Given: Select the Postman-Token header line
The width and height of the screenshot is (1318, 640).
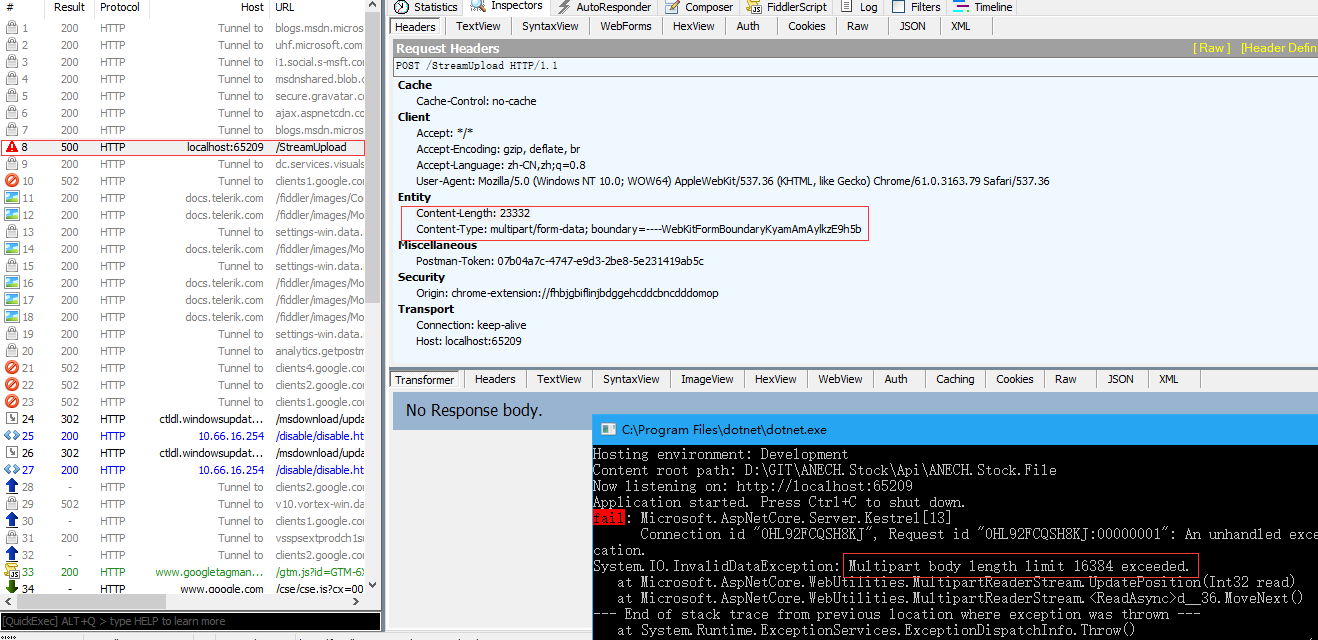Looking at the screenshot, I should pyautogui.click(x=559, y=261).
